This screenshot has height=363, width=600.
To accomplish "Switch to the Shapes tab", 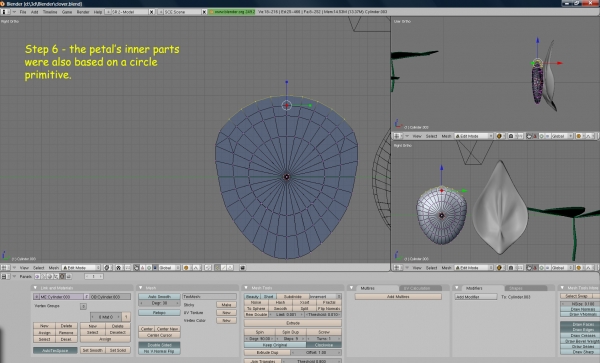I will (525, 288).
